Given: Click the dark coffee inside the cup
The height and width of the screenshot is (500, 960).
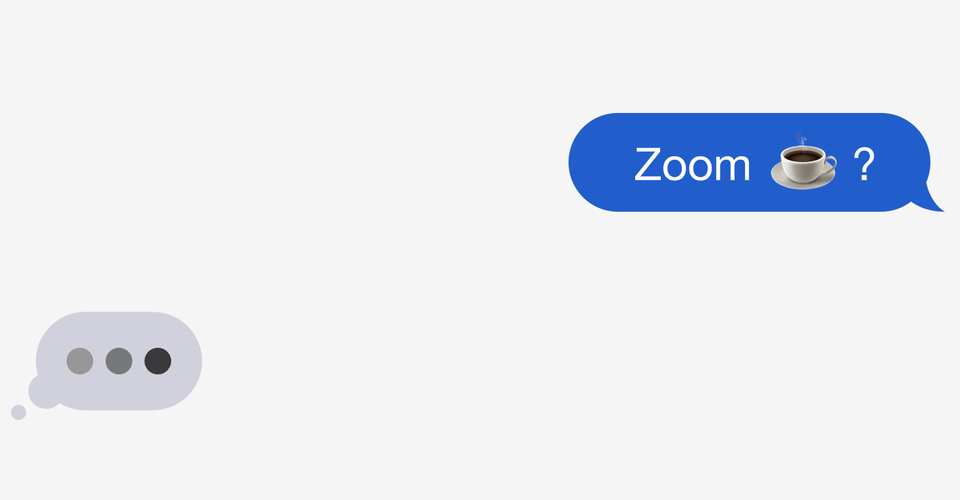Looking at the screenshot, I should click(803, 156).
